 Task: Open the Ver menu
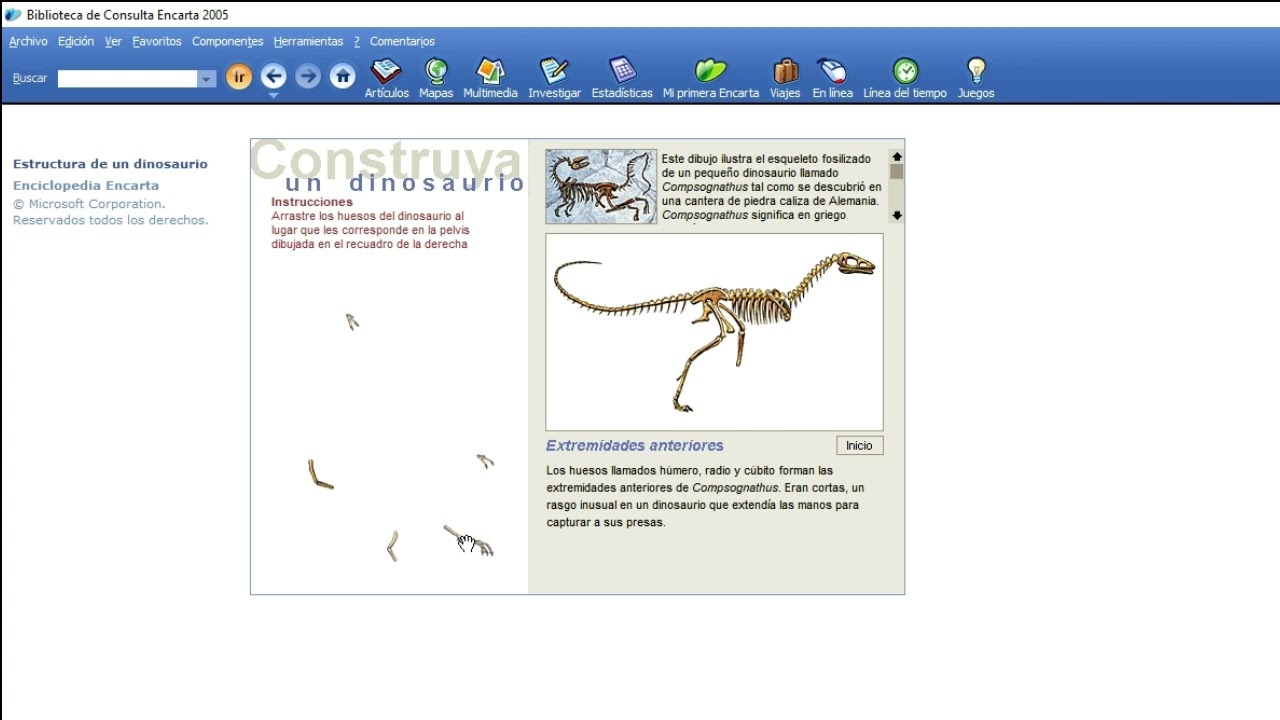[113, 41]
